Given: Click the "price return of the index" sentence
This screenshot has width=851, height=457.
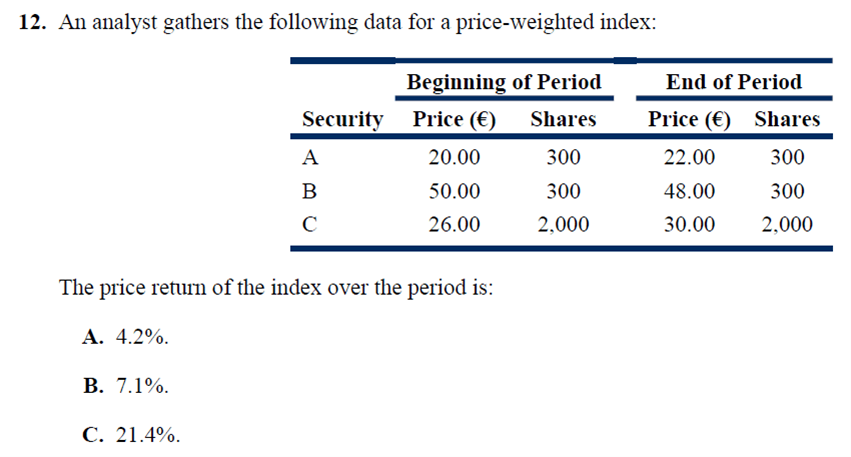Looking at the screenshot, I should [277, 289].
